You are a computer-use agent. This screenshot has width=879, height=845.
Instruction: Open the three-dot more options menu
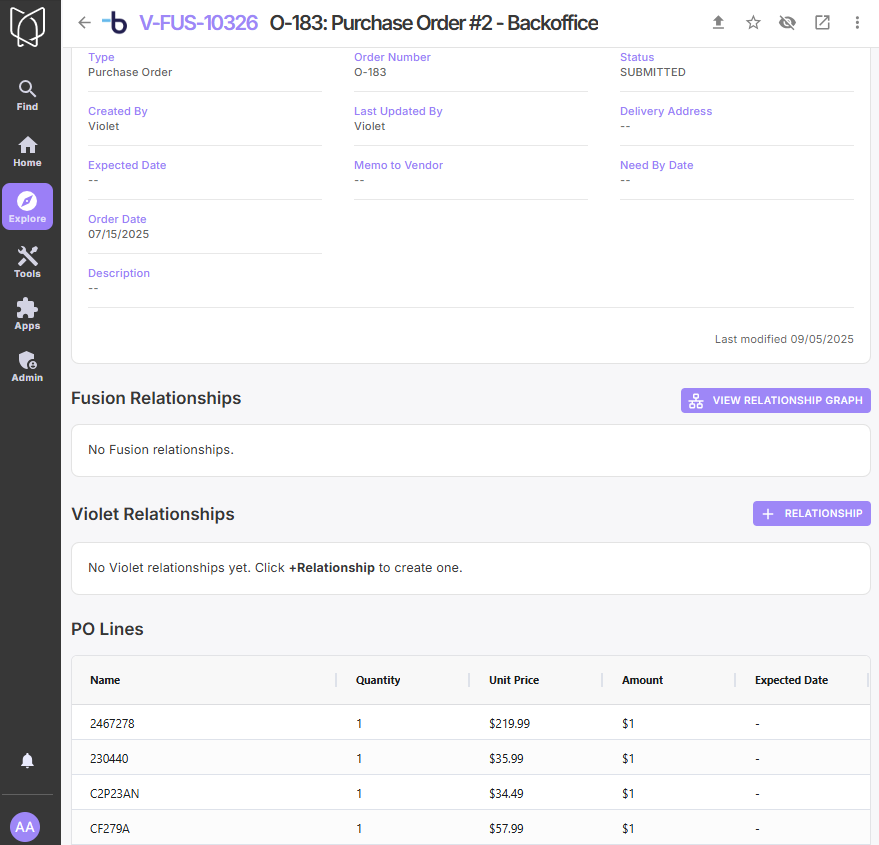tap(857, 23)
